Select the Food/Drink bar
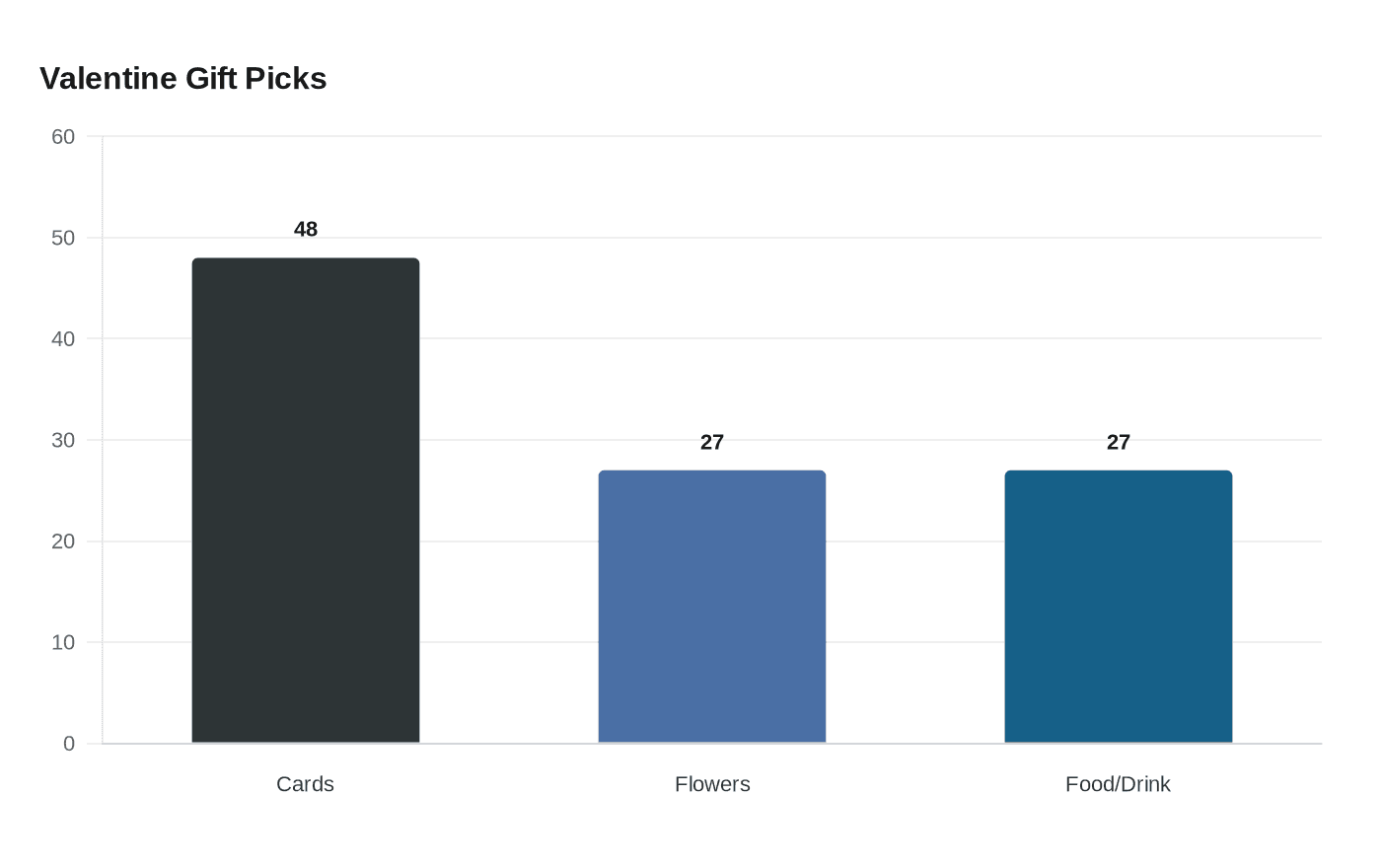Screen dimensions: 1381x868 1119,607
